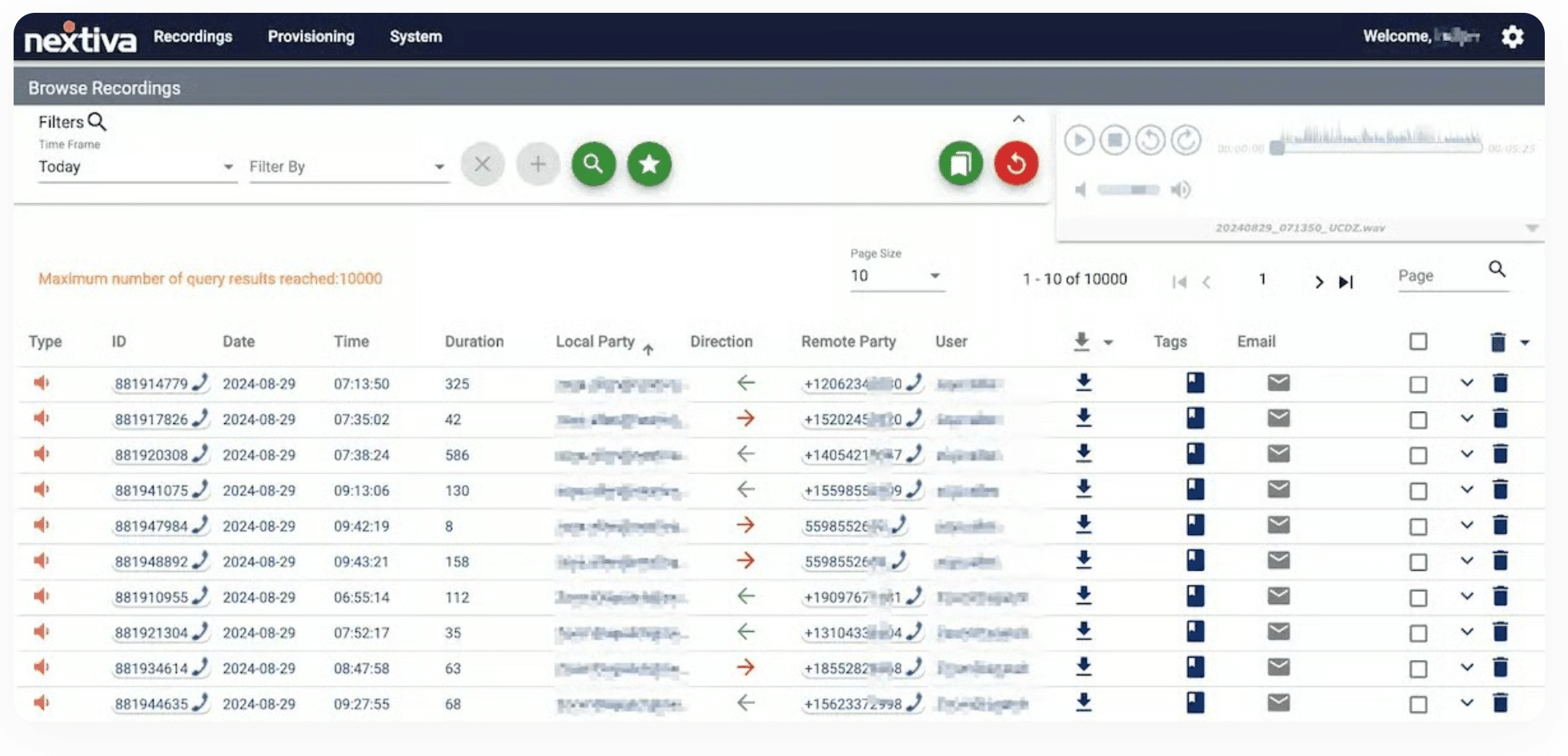
Task: Switch to the Provisioning menu
Action: [x=311, y=37]
